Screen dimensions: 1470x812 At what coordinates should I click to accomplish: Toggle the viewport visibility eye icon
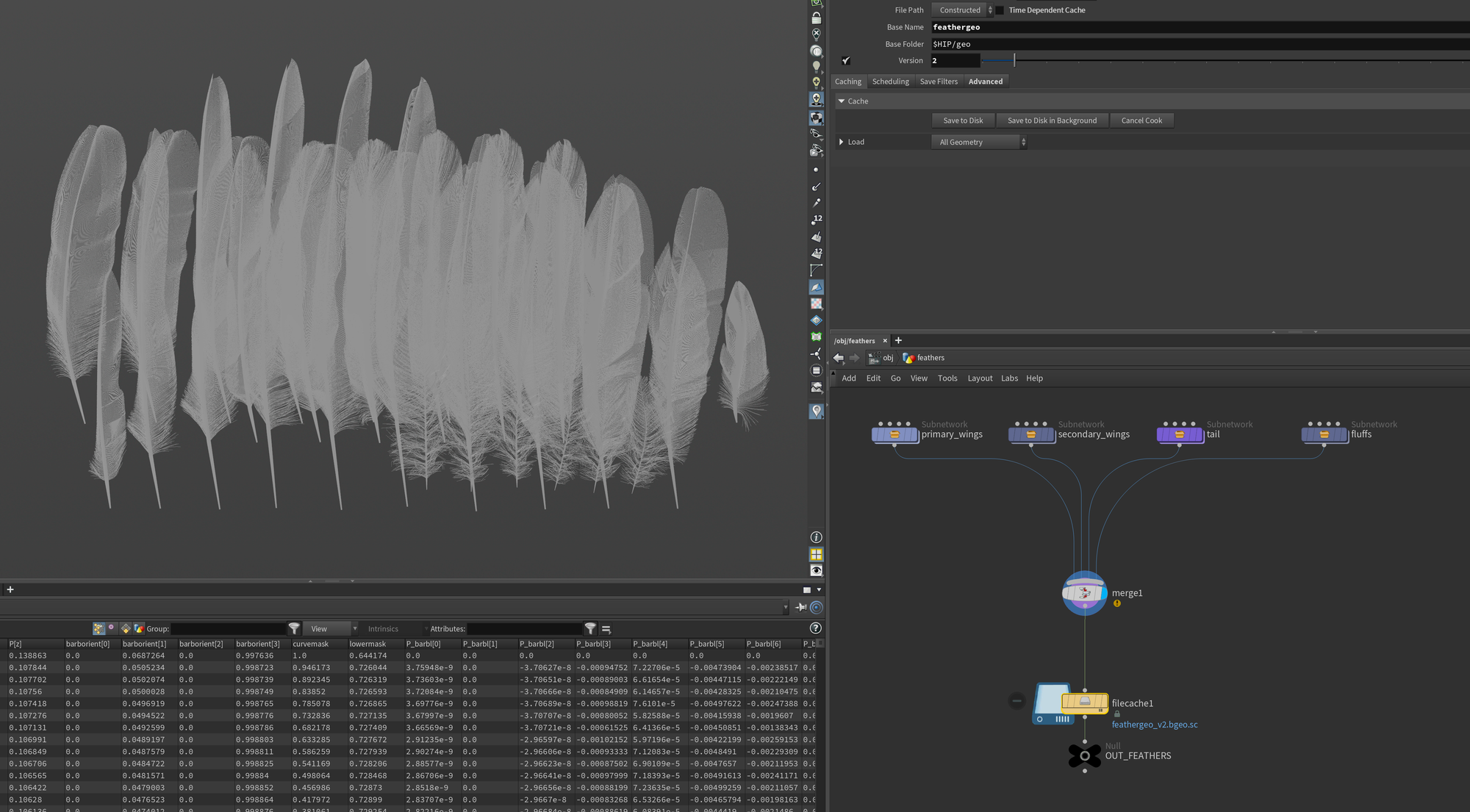pyautogui.click(x=816, y=571)
